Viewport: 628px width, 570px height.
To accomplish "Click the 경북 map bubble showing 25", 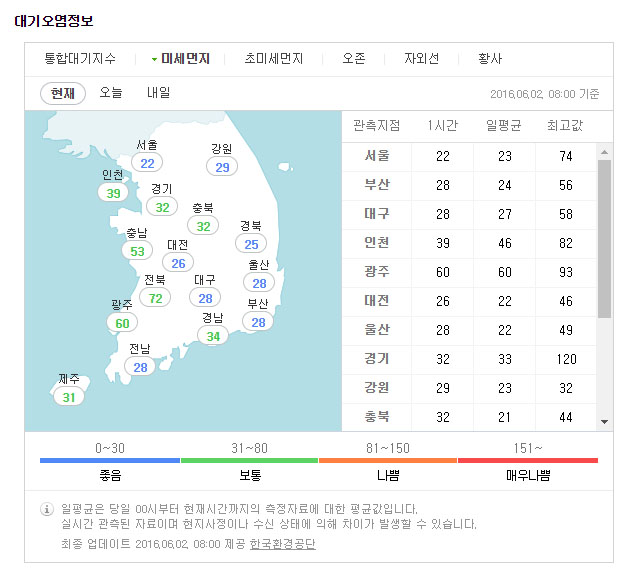I will tap(251, 244).
